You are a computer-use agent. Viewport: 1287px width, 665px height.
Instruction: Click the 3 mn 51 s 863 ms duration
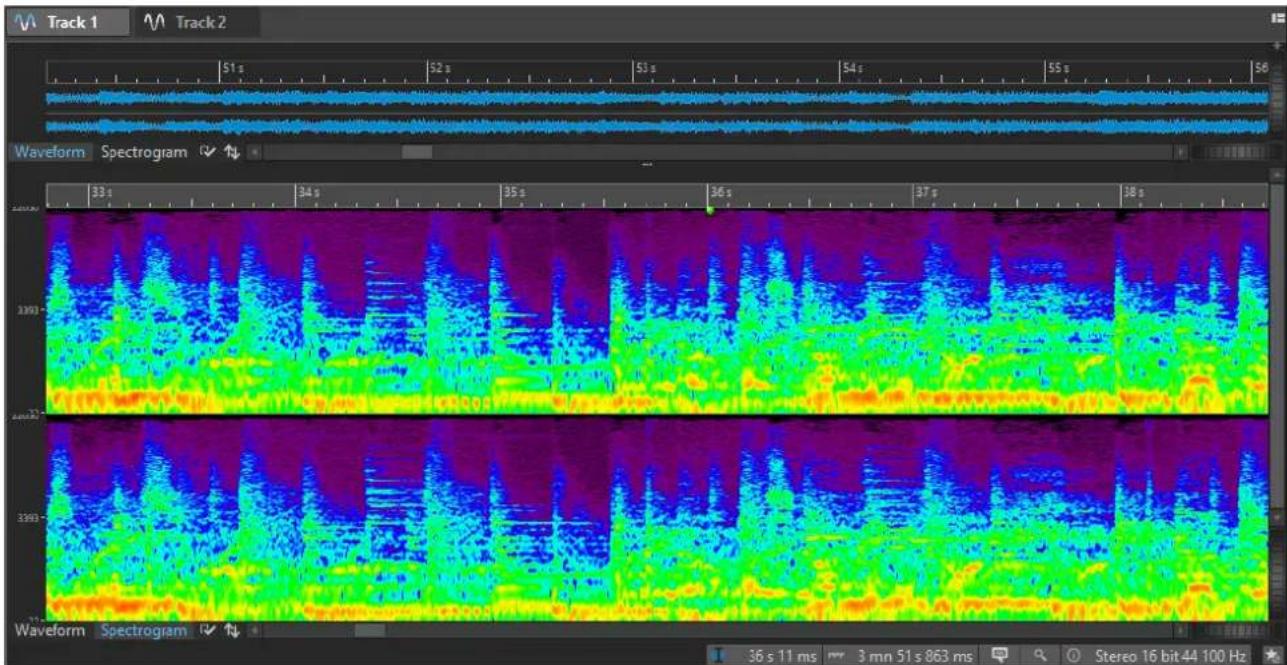tap(914, 655)
